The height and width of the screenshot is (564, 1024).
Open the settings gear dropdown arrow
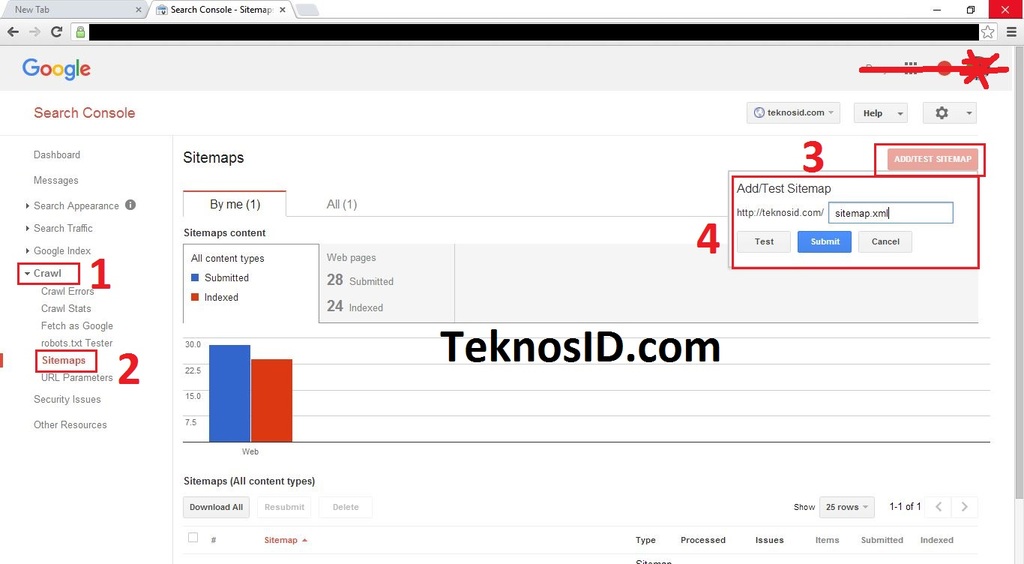(969, 113)
